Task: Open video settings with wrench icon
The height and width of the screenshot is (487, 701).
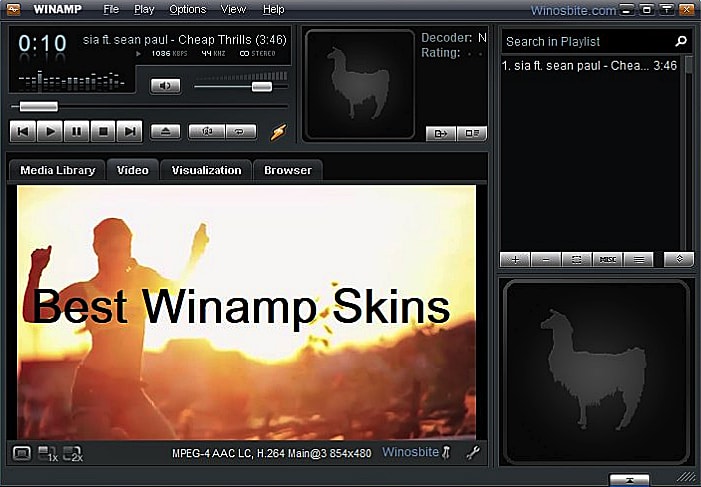Action: [473, 453]
